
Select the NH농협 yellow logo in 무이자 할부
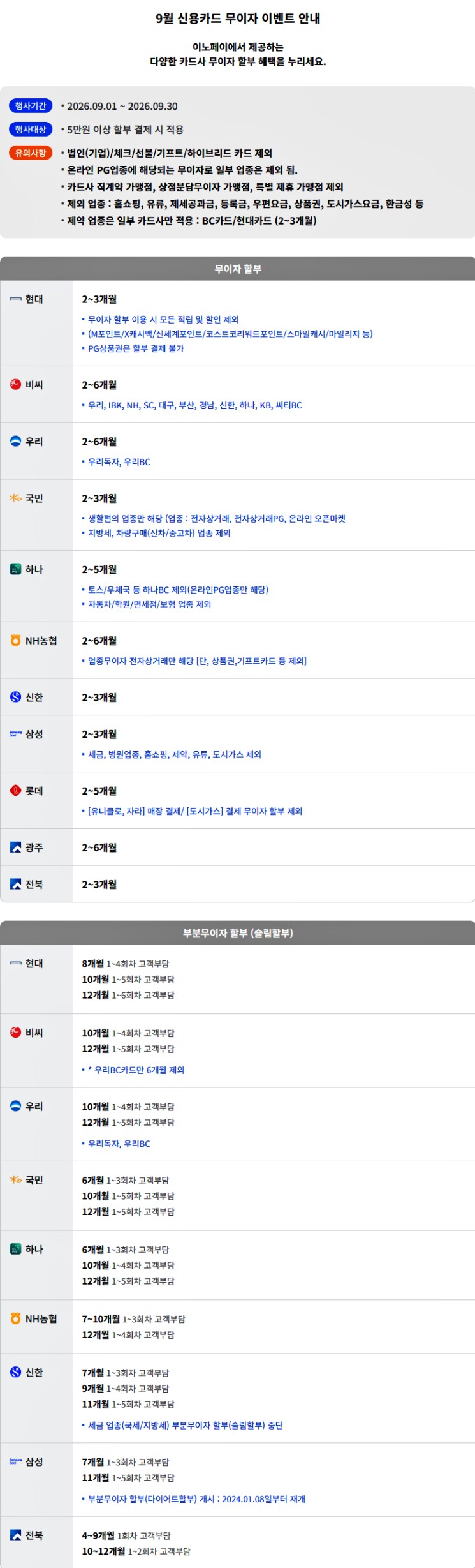(16, 640)
